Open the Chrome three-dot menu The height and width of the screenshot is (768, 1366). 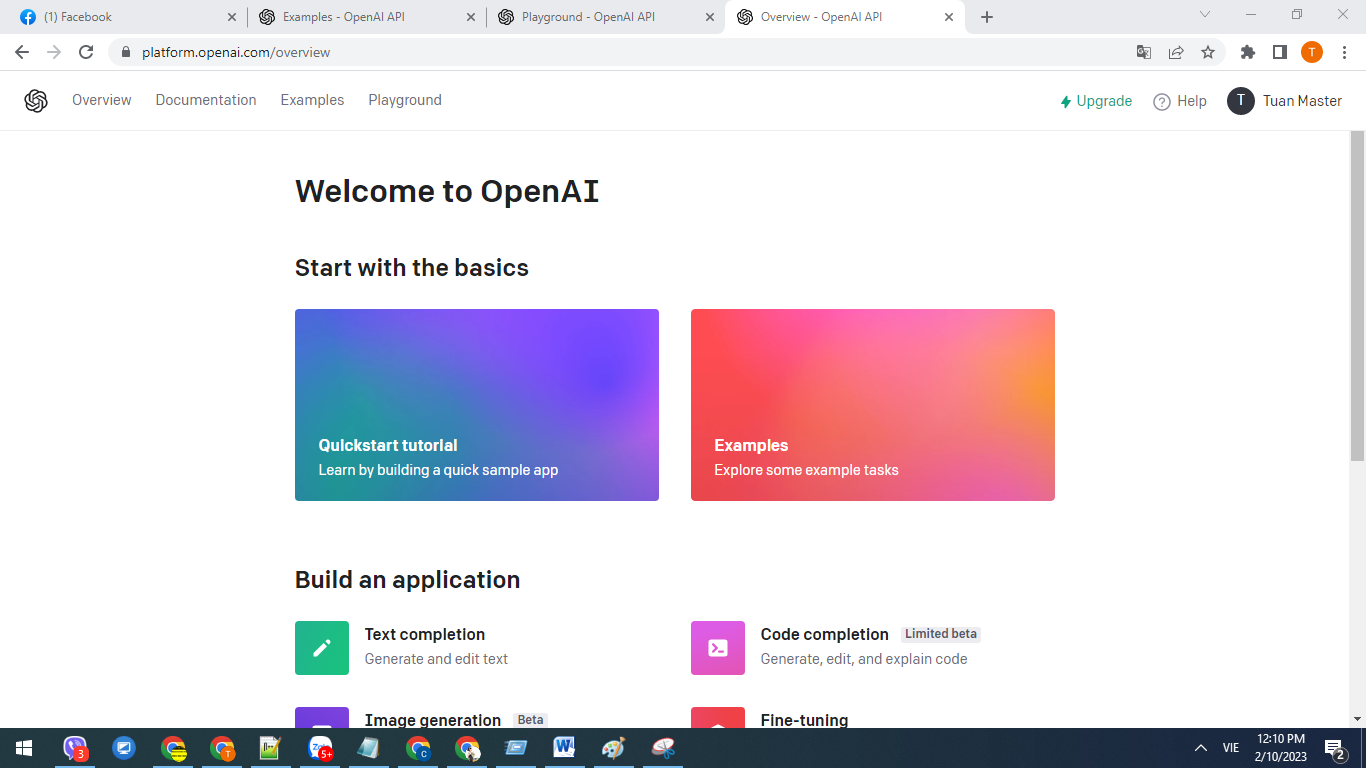[x=1343, y=52]
